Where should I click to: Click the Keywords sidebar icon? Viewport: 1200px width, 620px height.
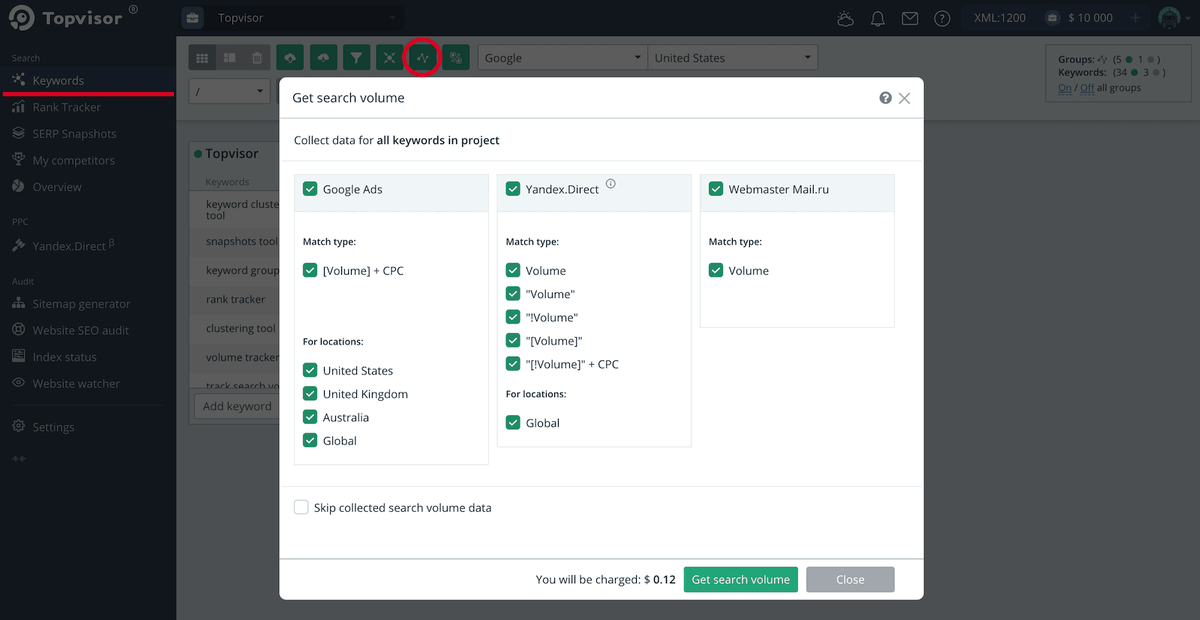point(18,80)
